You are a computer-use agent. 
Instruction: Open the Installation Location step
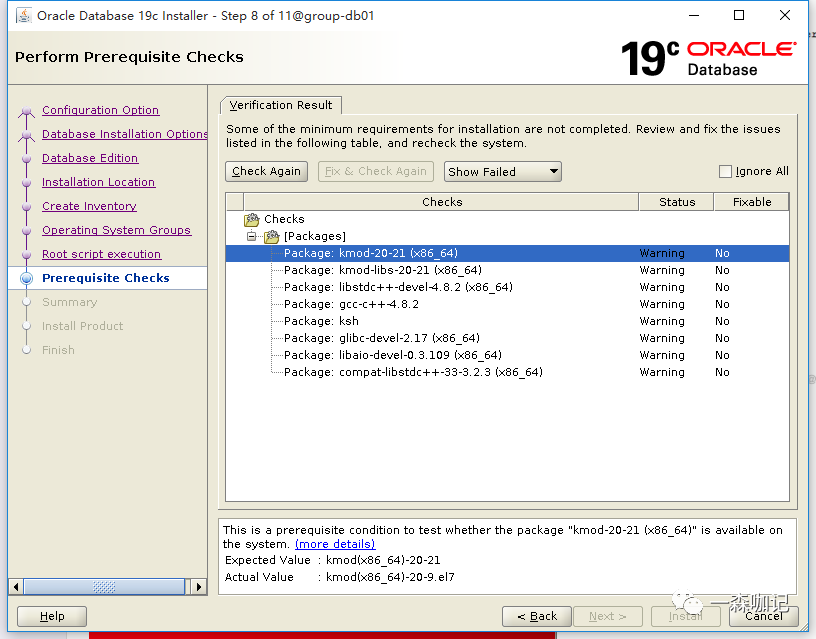98,182
